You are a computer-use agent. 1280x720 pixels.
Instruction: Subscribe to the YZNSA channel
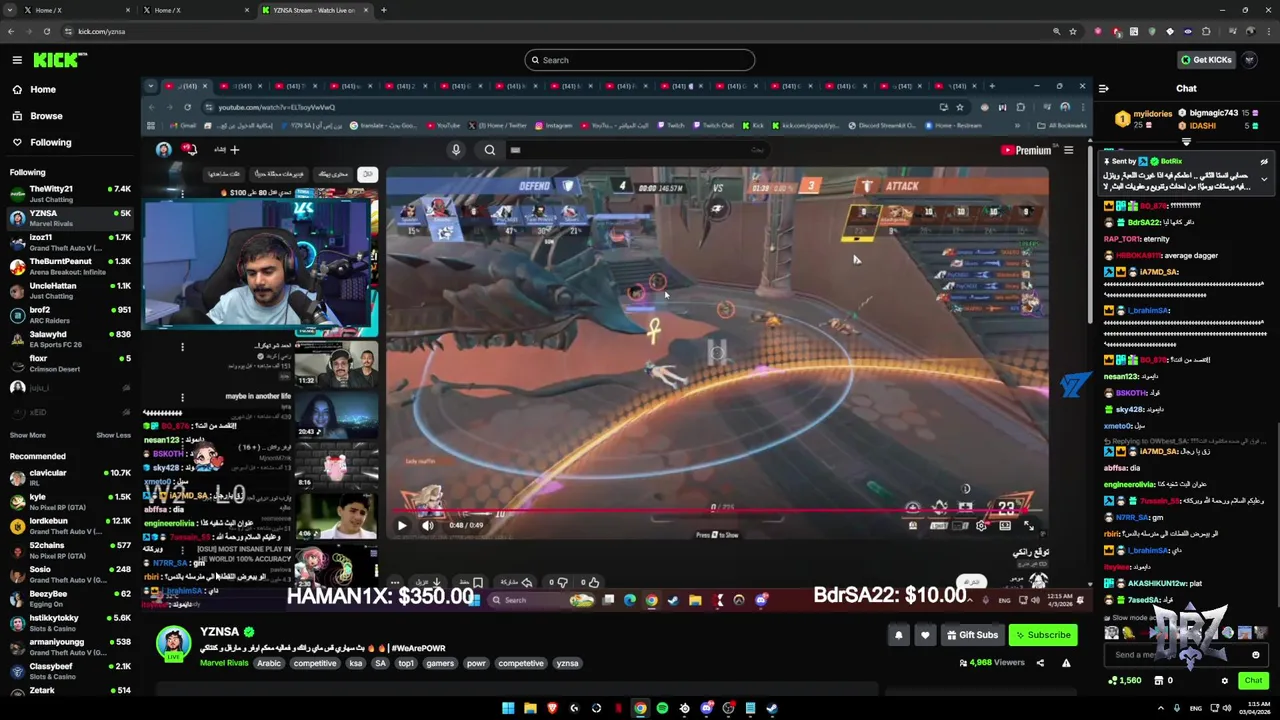[1042, 635]
